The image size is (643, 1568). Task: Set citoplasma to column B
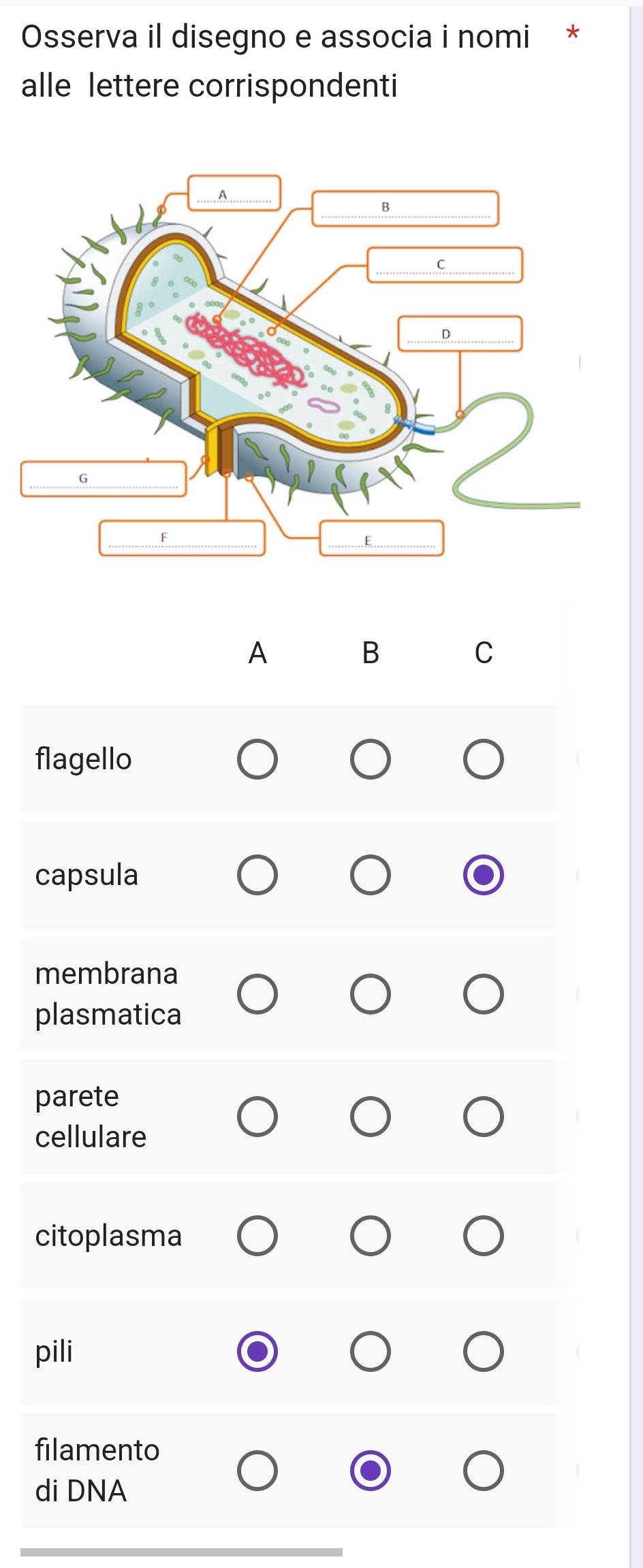pos(371,1236)
